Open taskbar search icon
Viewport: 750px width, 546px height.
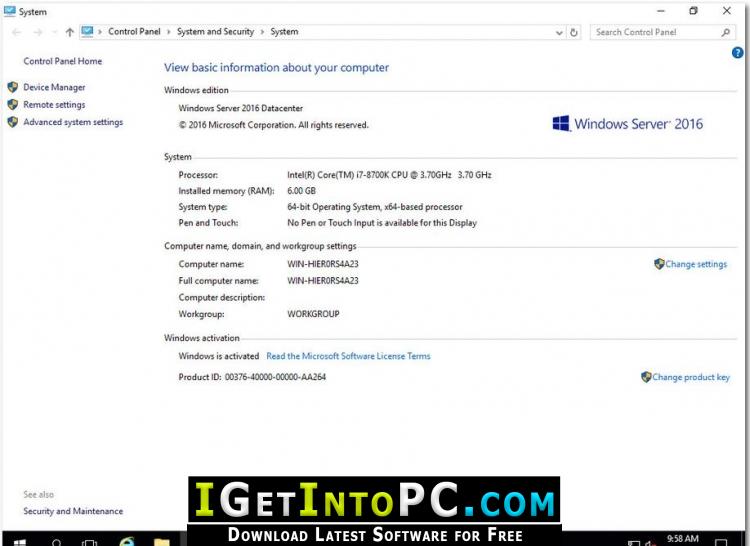tap(56, 542)
